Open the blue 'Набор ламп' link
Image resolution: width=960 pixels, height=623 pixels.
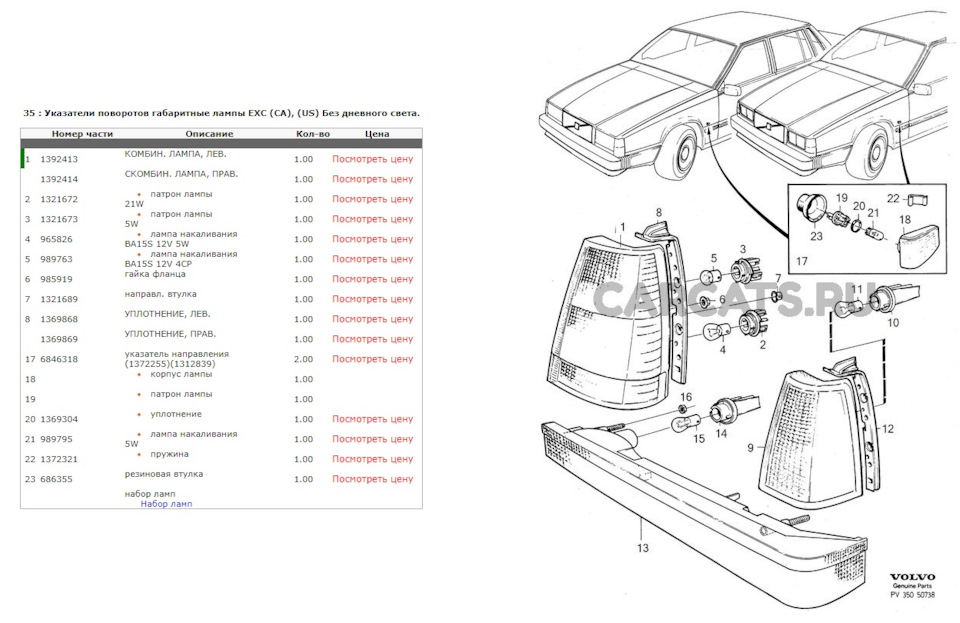[166, 504]
